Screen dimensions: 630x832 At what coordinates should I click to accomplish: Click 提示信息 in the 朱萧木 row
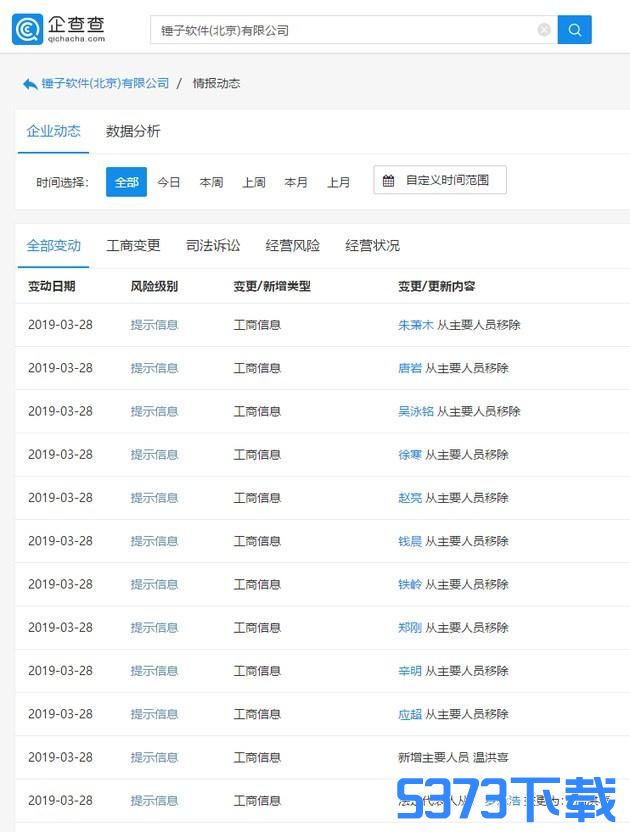point(154,325)
